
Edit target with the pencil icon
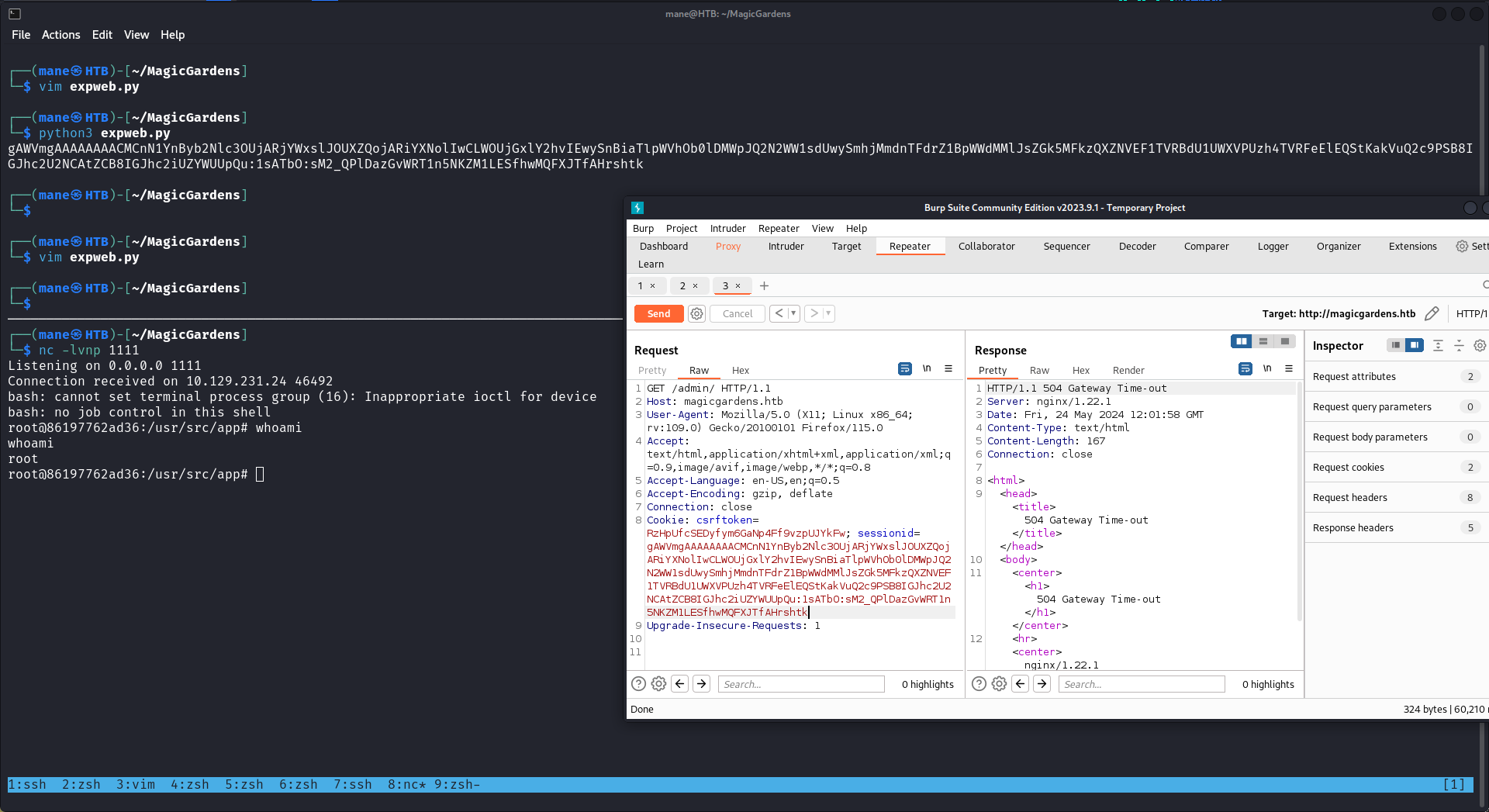point(1432,314)
